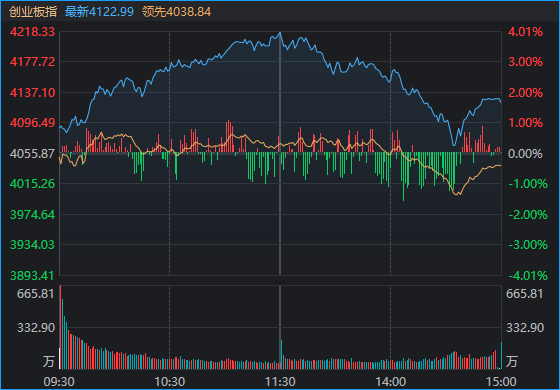Screen dimensions: 560x390
Task: Click the -3.00% percent axis label
Action: coord(528,245)
